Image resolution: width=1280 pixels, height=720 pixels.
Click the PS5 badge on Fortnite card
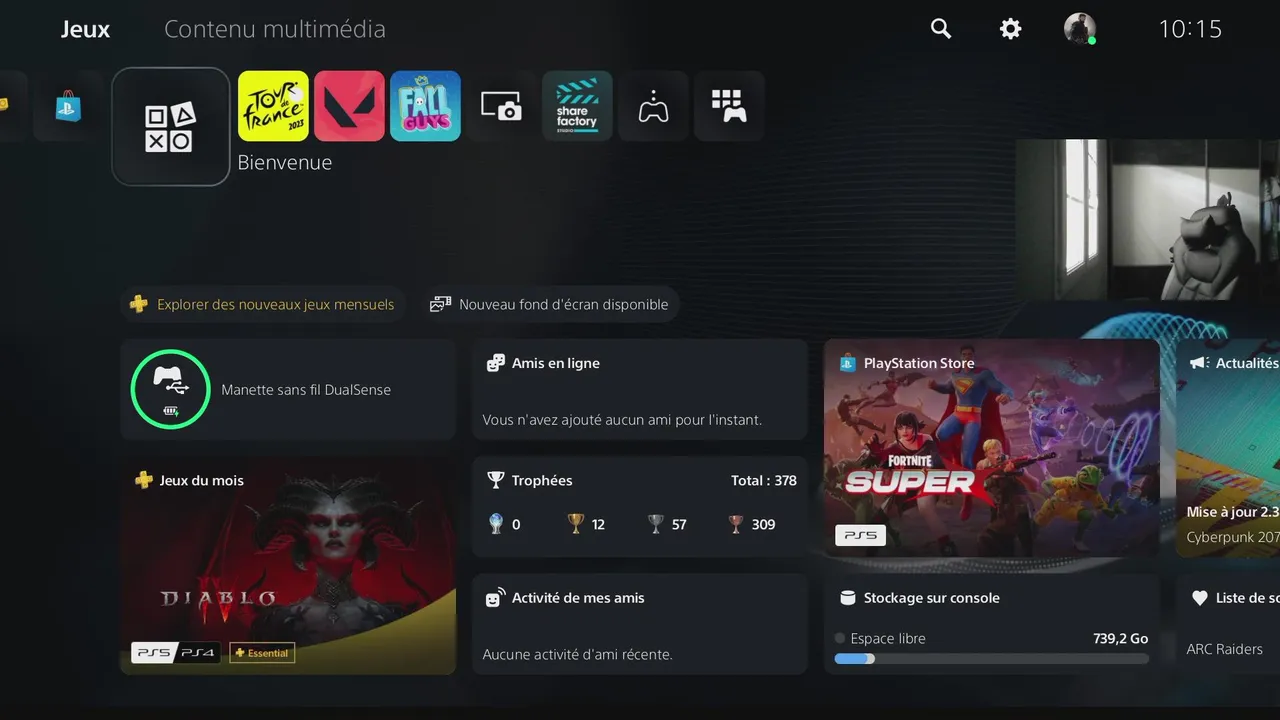click(860, 536)
